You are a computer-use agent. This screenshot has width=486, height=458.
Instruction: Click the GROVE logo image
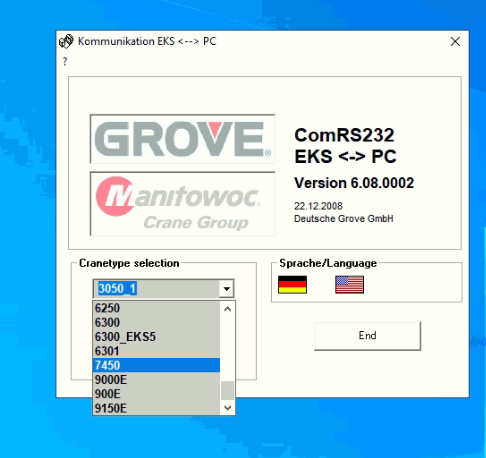(x=183, y=139)
